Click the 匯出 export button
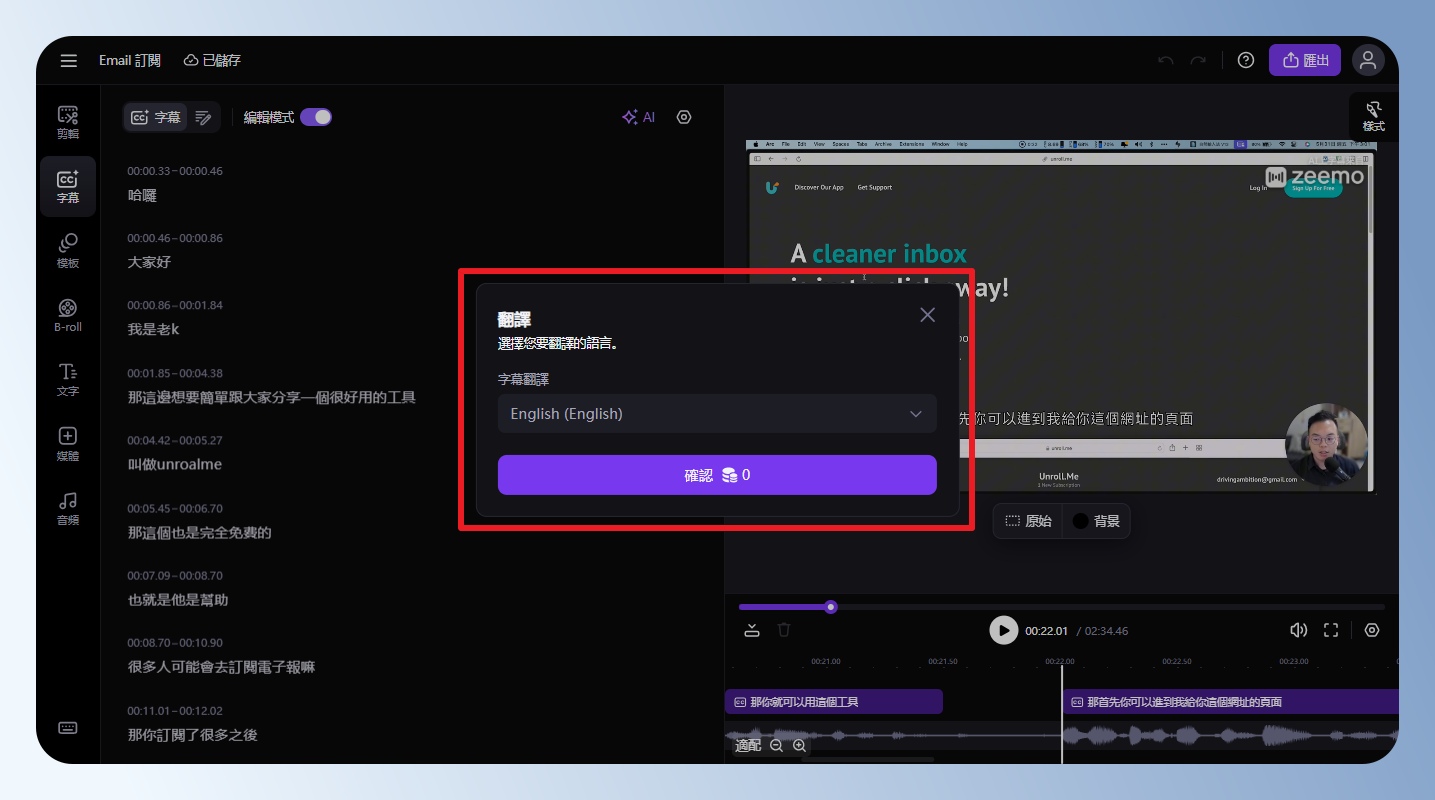1435x800 pixels. click(1304, 60)
